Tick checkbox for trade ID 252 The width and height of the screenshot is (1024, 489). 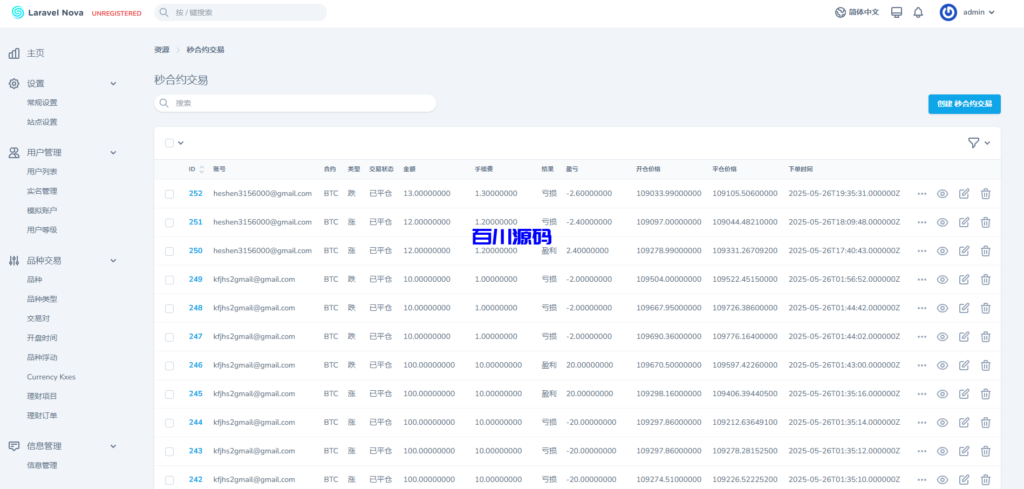pos(170,194)
